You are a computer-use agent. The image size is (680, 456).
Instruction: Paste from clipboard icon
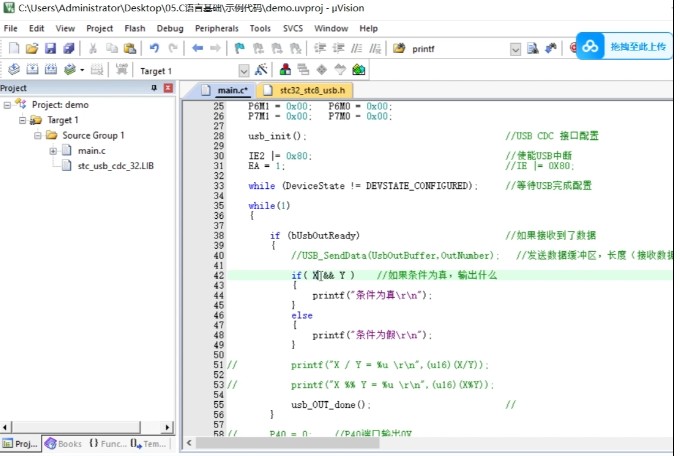[x=130, y=48]
